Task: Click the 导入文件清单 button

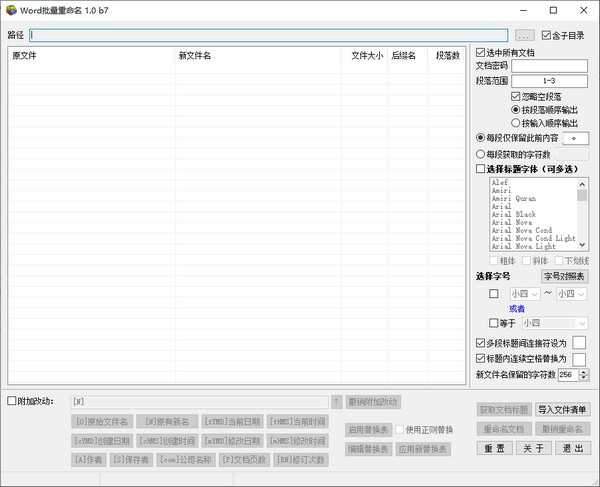Action: tap(562, 409)
